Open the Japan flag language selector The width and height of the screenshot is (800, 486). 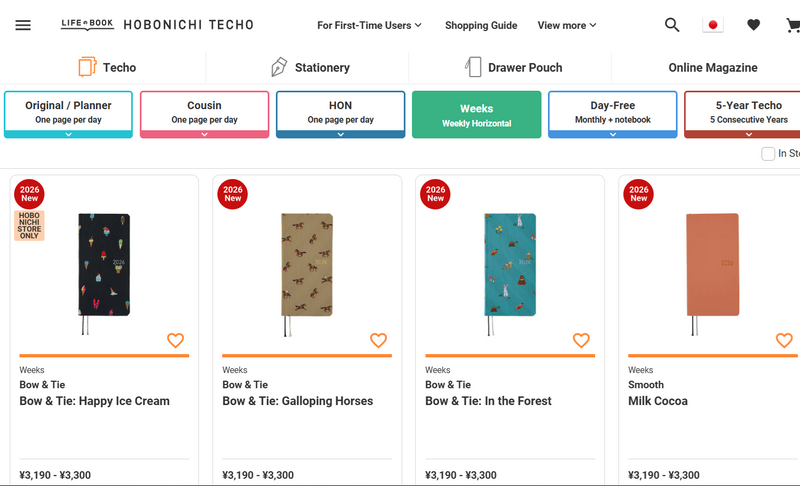pyautogui.click(x=713, y=25)
